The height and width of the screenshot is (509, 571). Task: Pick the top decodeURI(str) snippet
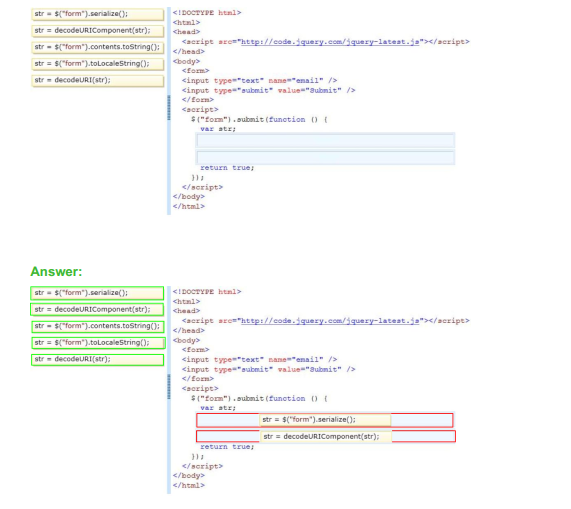click(97, 80)
